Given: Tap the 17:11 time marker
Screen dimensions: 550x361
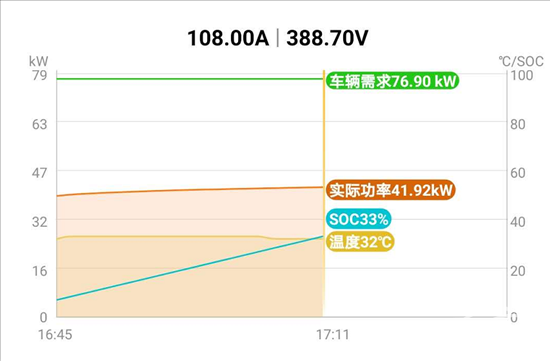Looking at the screenshot, I should [x=333, y=334].
